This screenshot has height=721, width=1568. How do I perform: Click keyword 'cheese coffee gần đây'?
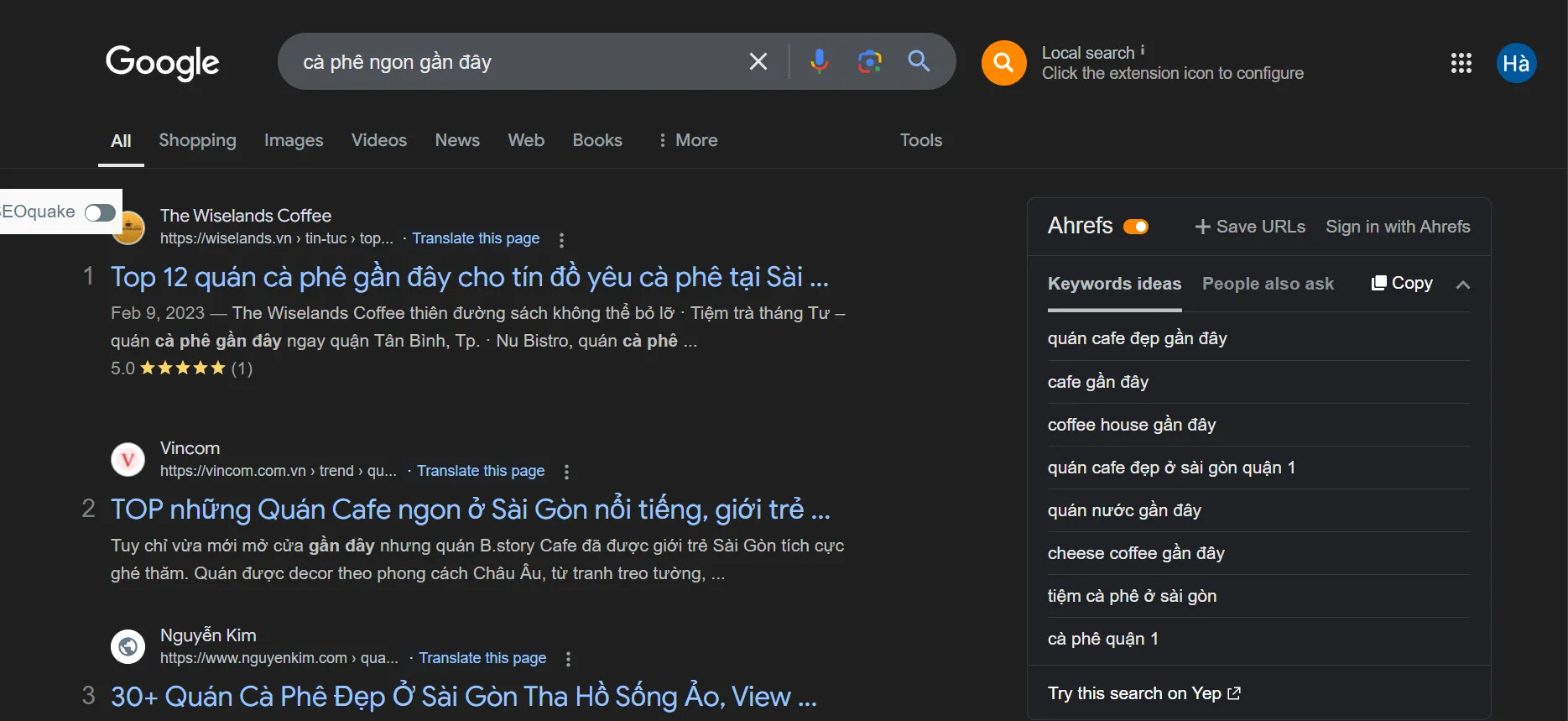click(x=1136, y=553)
